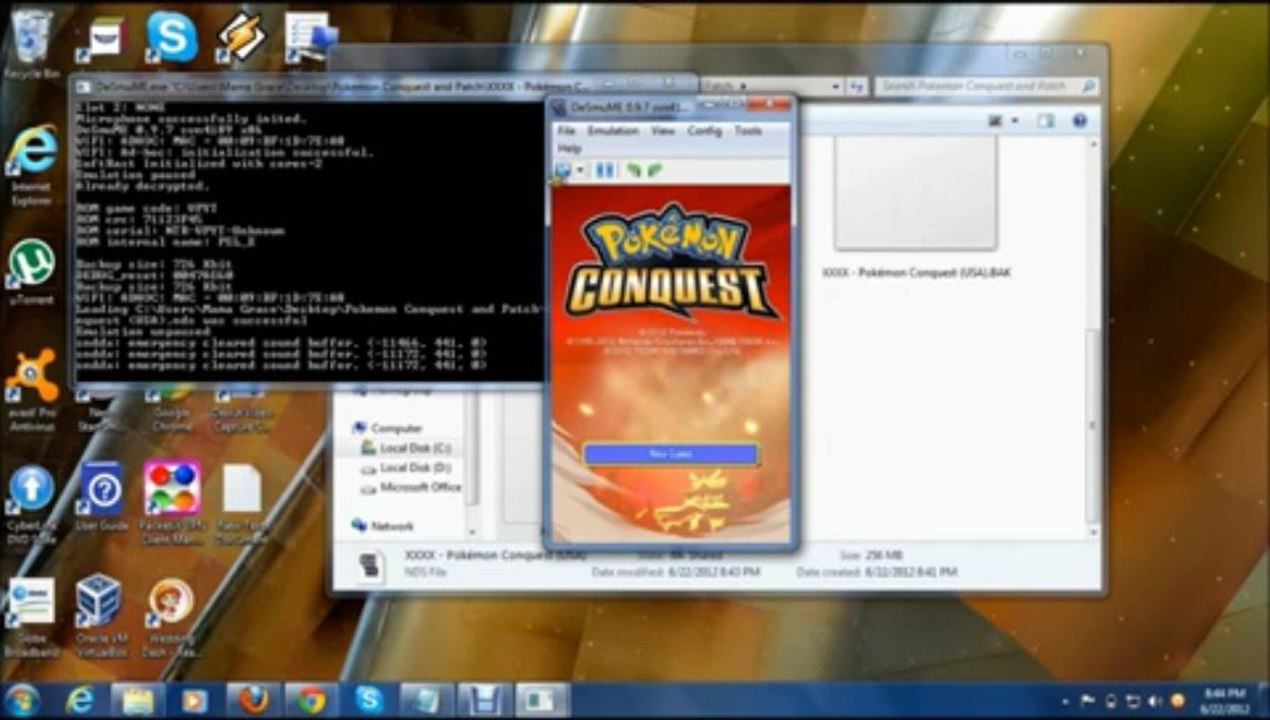Click the NDS file icon in Explorer details pane
The height and width of the screenshot is (720, 1270).
371,567
